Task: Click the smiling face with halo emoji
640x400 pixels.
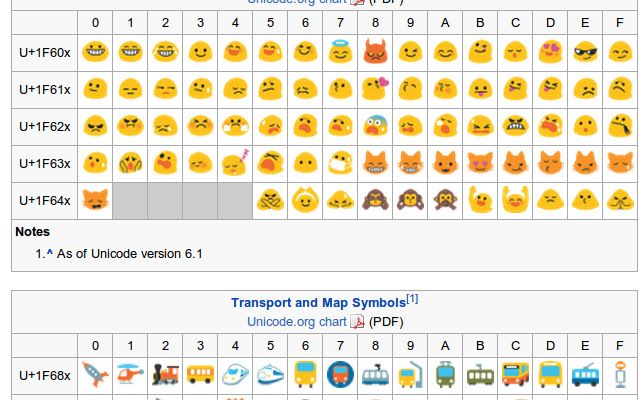Action: 340,52
